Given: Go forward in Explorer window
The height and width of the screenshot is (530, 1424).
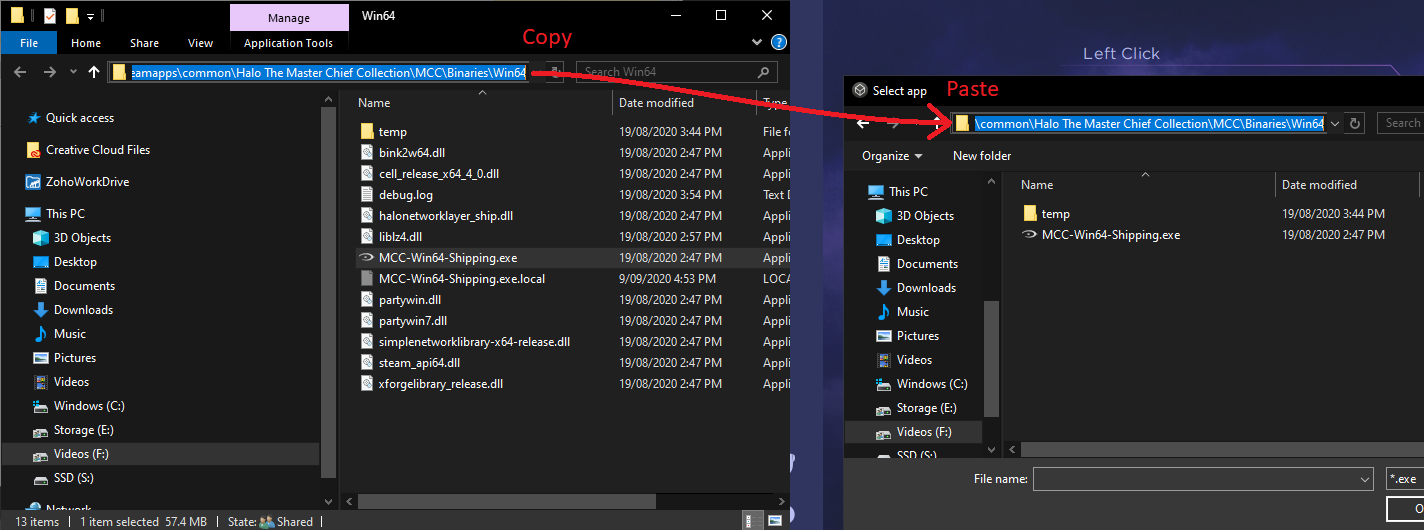Looking at the screenshot, I should [49, 72].
